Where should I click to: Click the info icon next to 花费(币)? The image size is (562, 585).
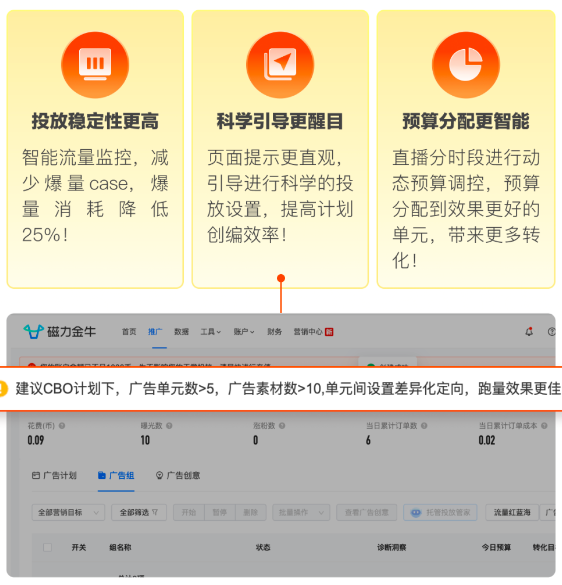click(x=62, y=426)
